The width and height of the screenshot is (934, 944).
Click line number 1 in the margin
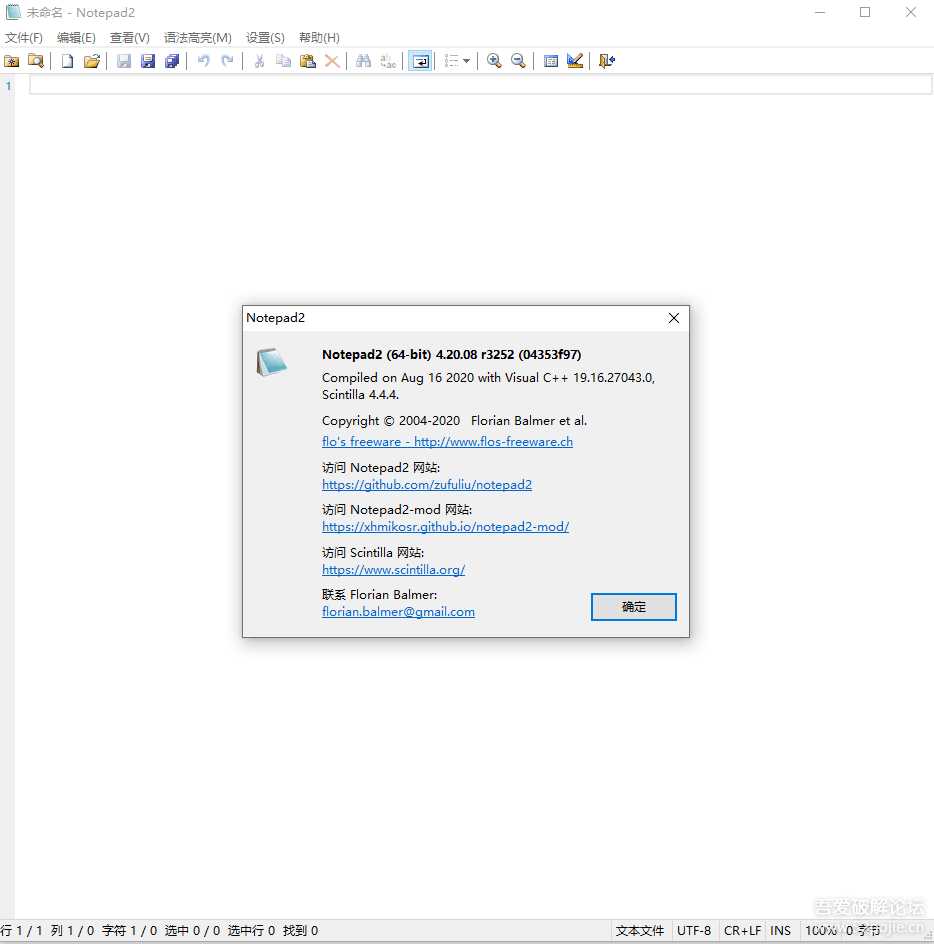click(8, 86)
